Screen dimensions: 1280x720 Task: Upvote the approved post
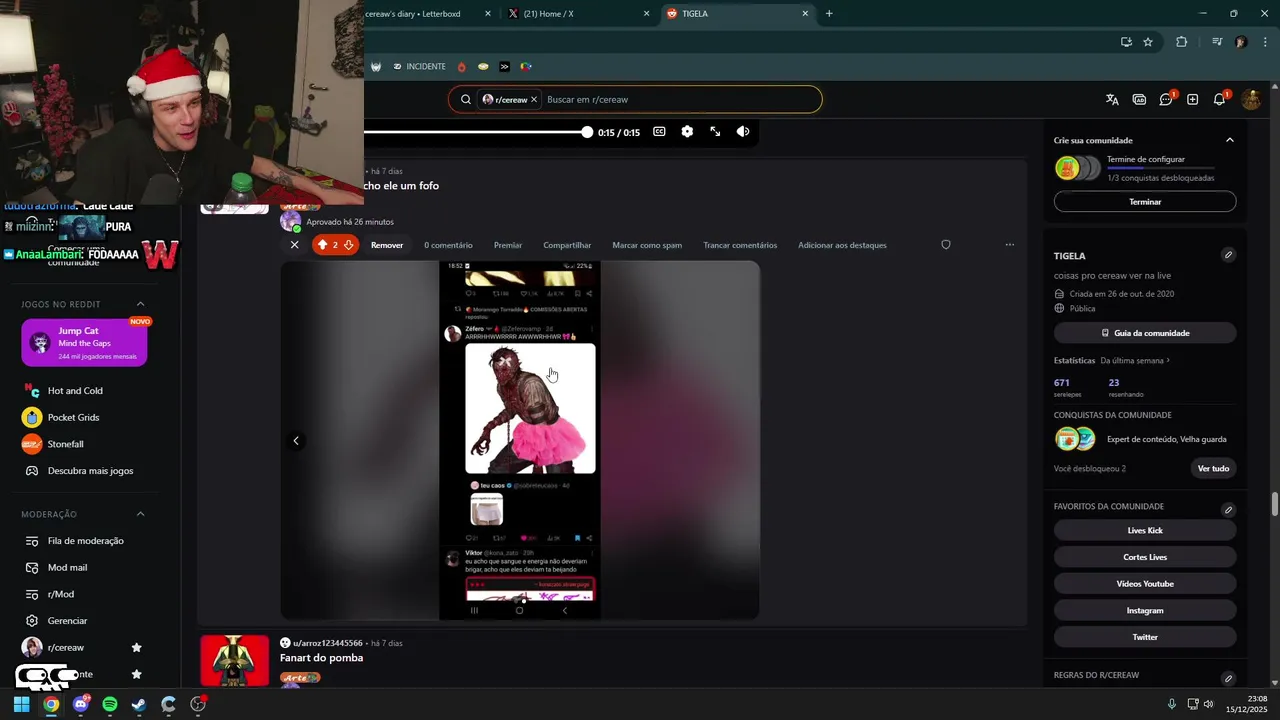tap(322, 245)
